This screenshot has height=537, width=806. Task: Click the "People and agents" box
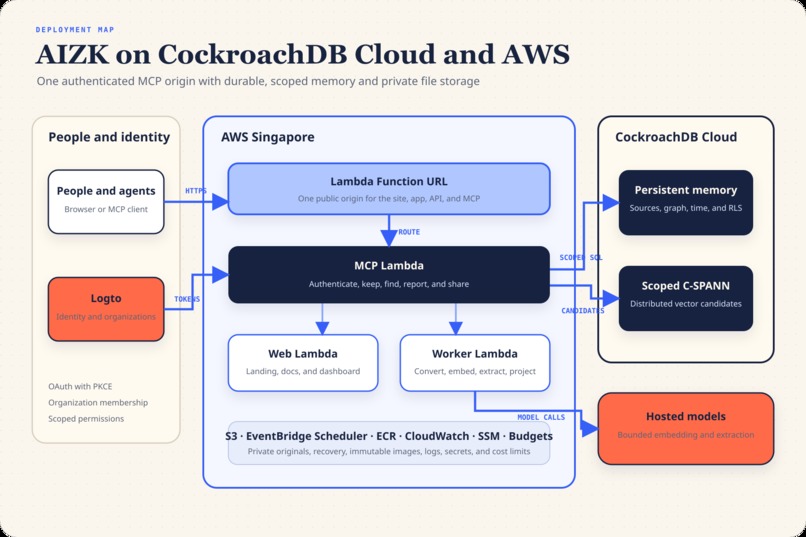106,202
